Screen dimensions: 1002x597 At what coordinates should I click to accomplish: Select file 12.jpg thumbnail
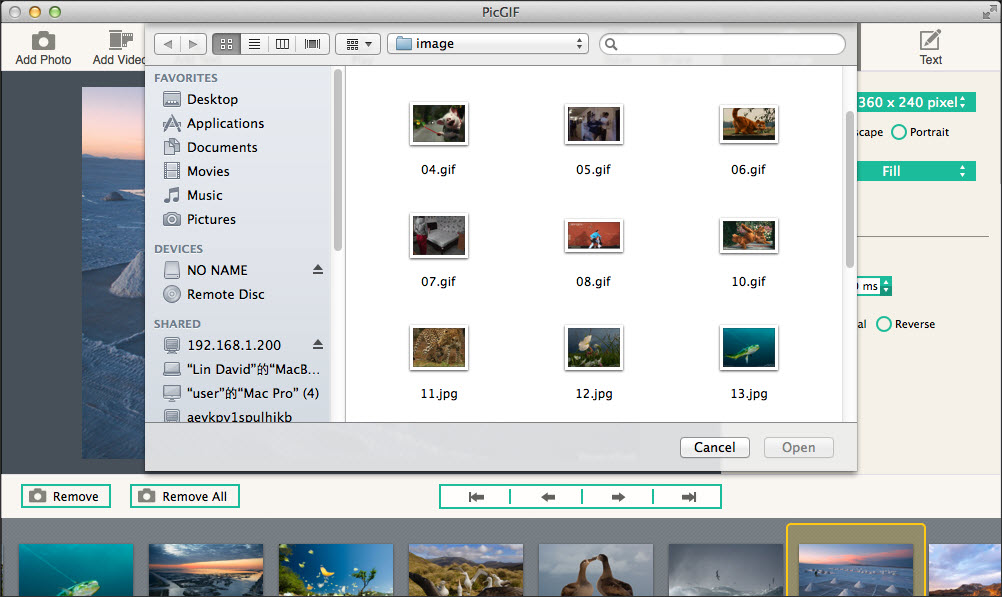[x=594, y=348]
